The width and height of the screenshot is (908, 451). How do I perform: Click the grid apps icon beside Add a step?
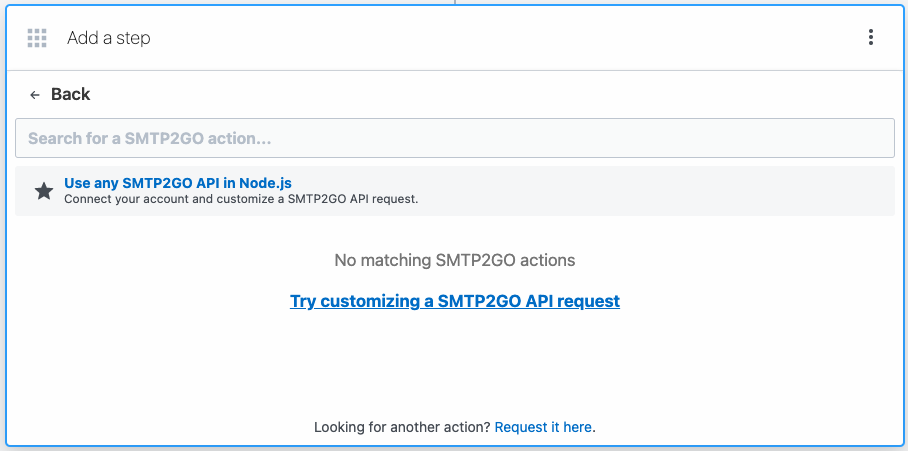[37, 38]
